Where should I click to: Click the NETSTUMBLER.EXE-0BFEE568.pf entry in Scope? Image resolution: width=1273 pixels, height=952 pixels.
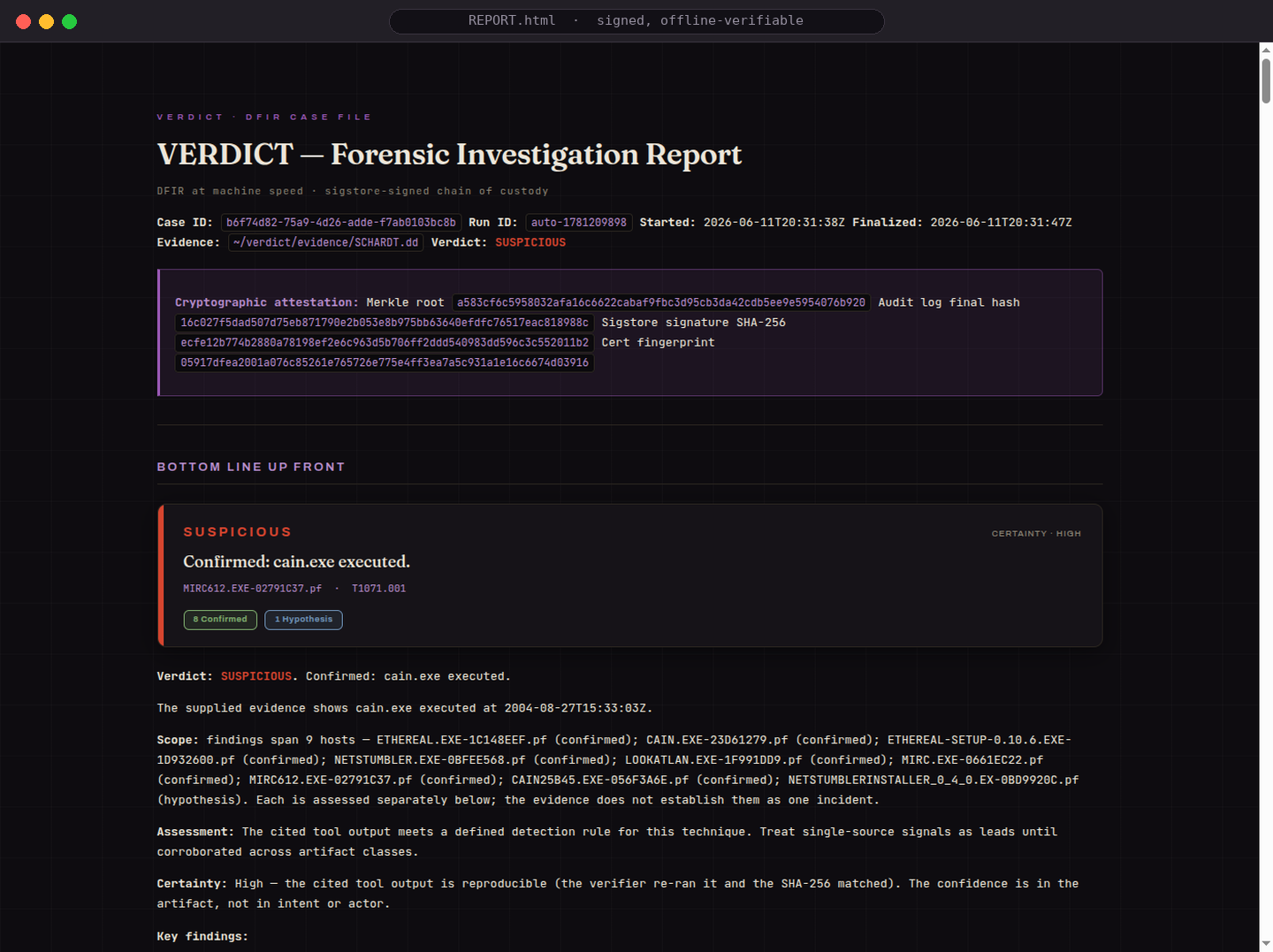(430, 760)
